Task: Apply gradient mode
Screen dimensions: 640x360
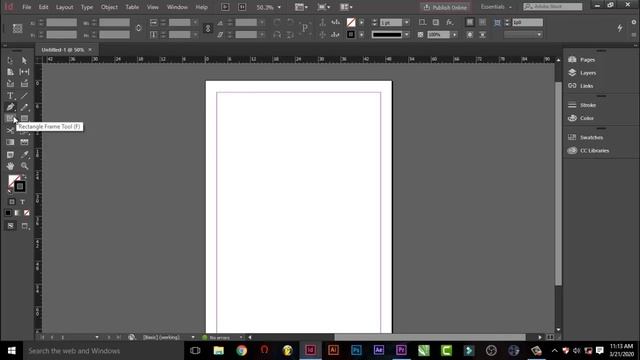Action: 17,213
